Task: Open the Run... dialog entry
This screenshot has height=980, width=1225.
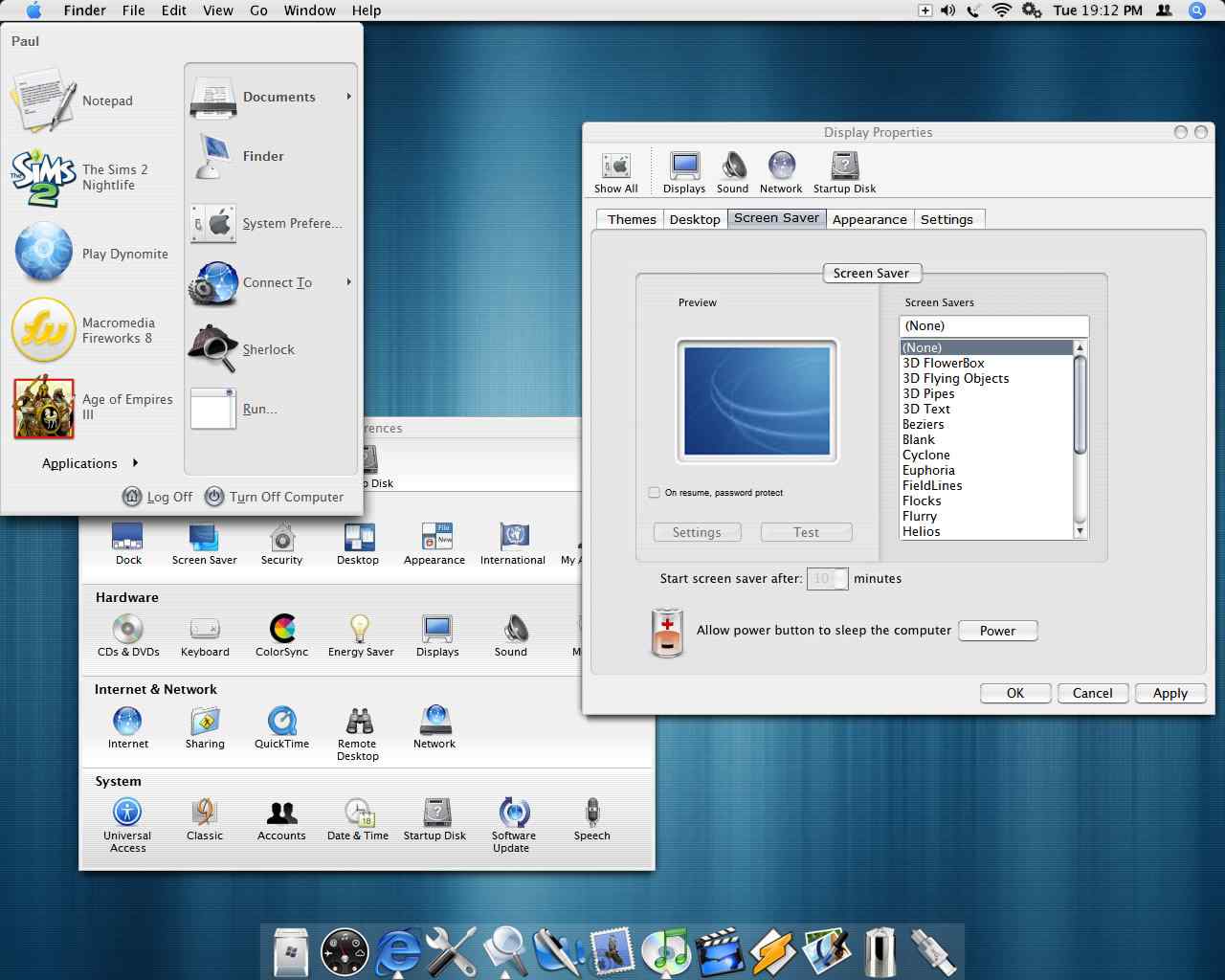Action: tap(234, 409)
